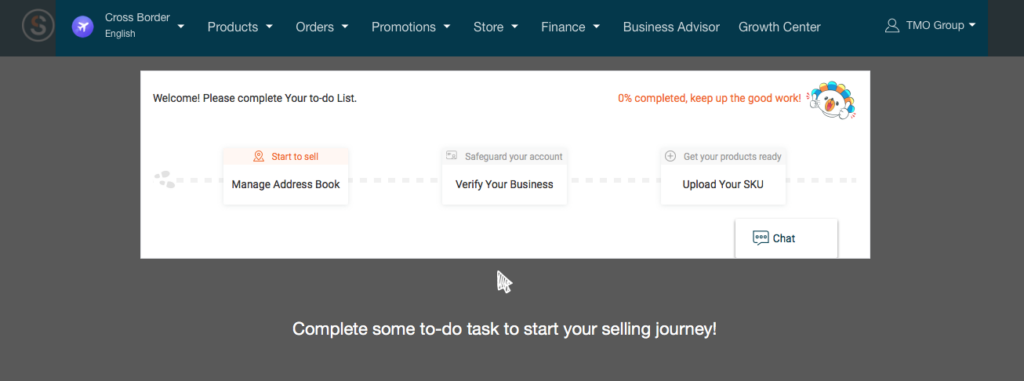Click the location pin Start to sell icon
1024x381 pixels.
click(259, 156)
